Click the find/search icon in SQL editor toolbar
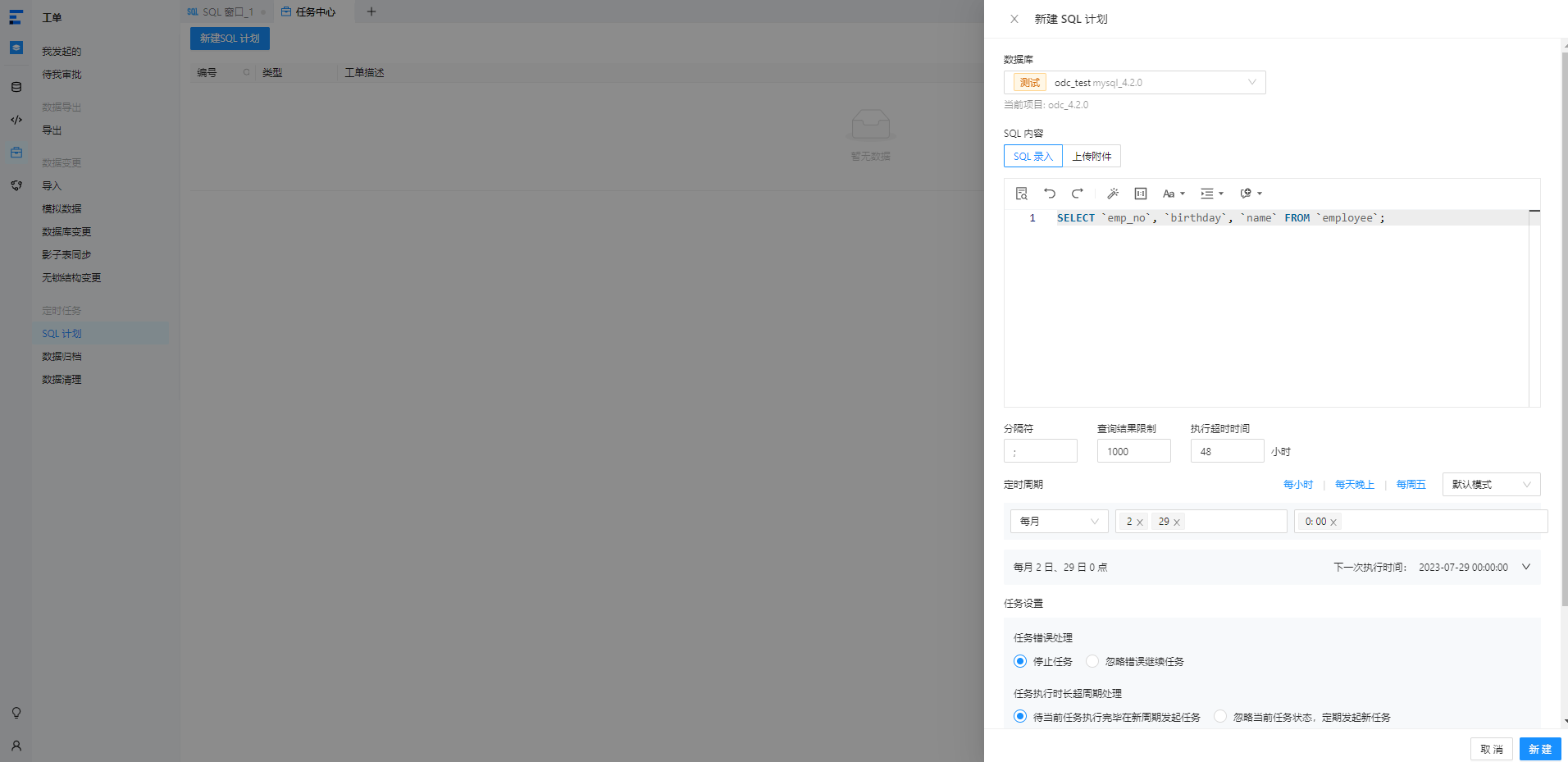 point(1022,194)
